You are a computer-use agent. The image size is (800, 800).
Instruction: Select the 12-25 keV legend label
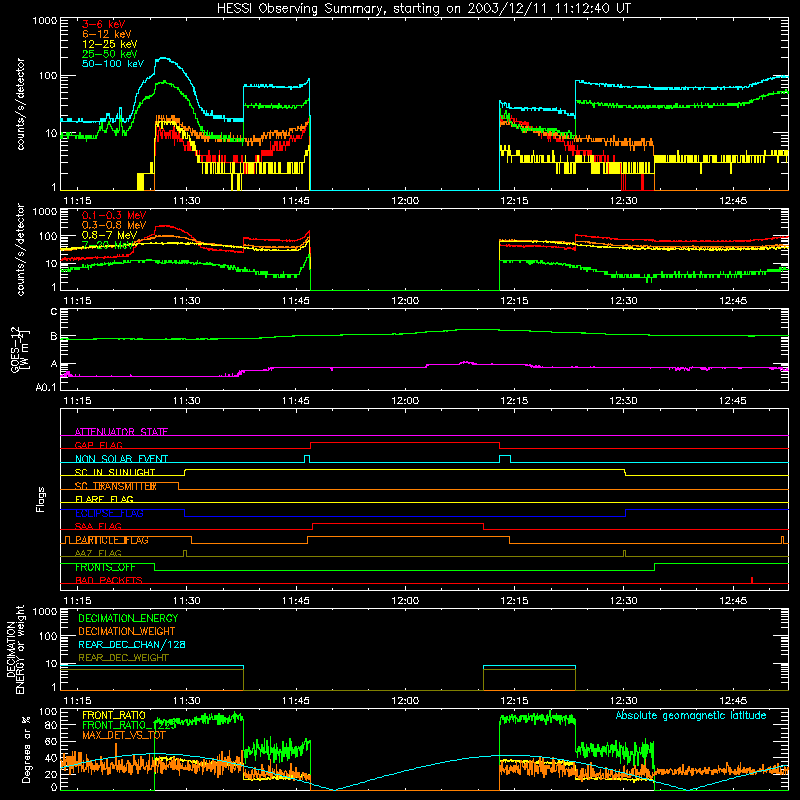[110, 44]
